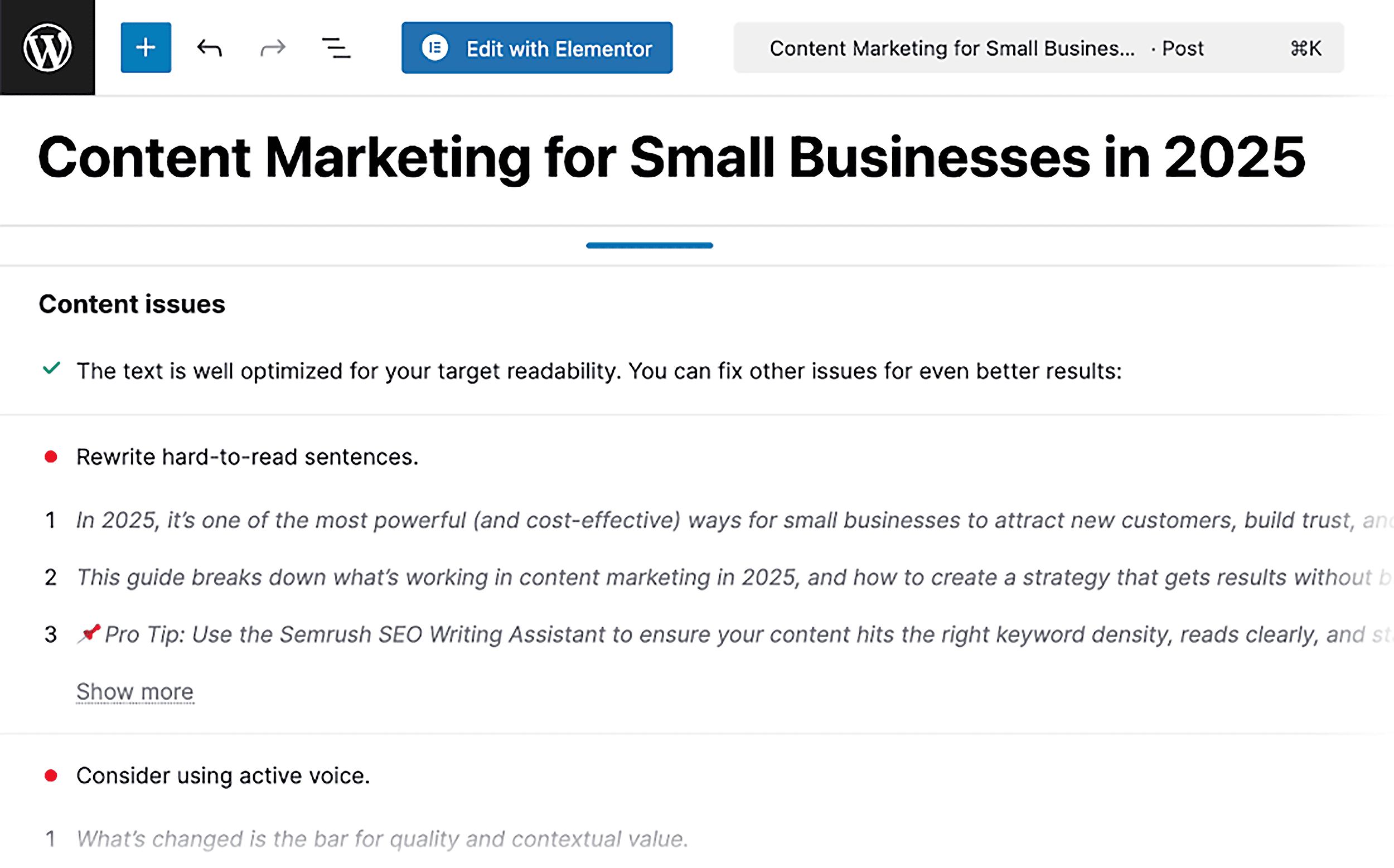Click the red dot beside 'Rewrite hard-to-read sentences'
The width and height of the screenshot is (1394, 868).
pyautogui.click(x=52, y=457)
